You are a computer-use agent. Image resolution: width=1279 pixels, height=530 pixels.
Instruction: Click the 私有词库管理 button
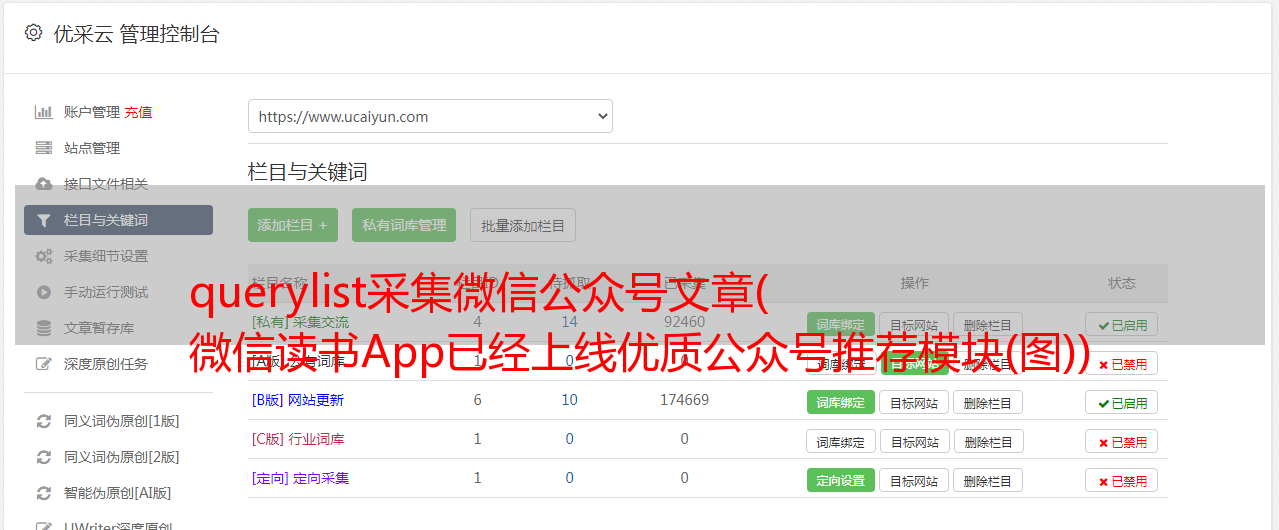404,225
